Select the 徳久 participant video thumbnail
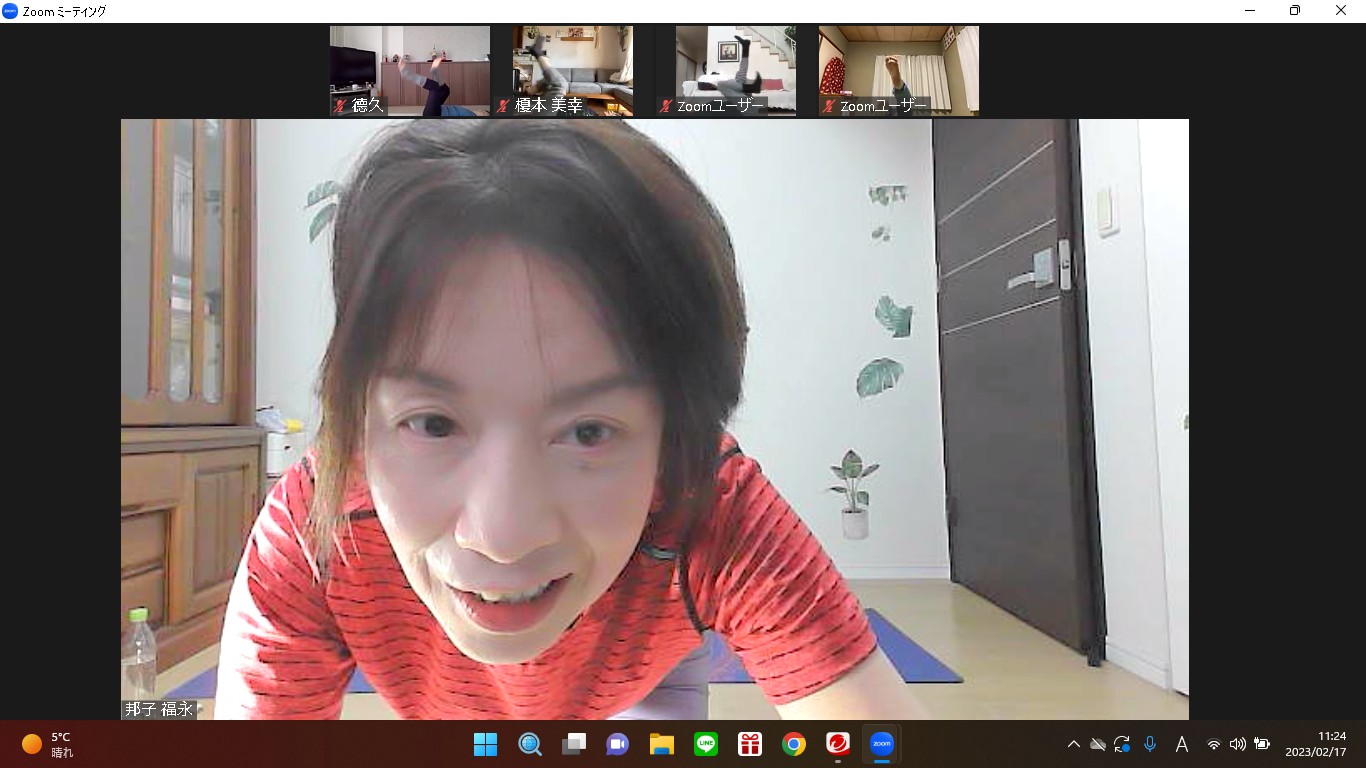1366x768 pixels. [410, 70]
